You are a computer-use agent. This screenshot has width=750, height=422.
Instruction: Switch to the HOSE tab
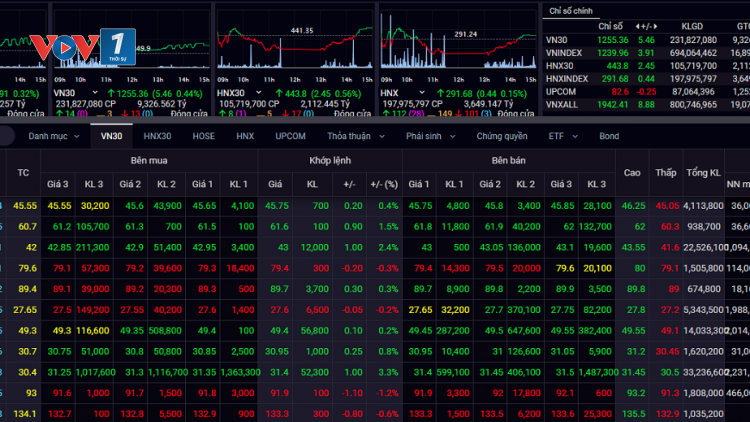point(203,136)
